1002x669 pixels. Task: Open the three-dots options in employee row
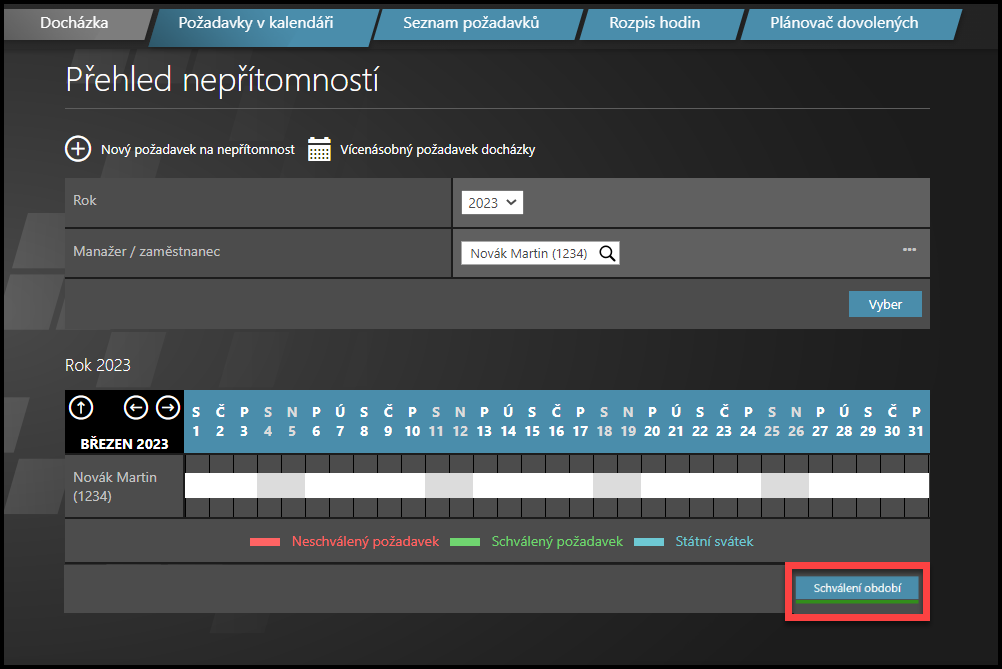click(909, 250)
